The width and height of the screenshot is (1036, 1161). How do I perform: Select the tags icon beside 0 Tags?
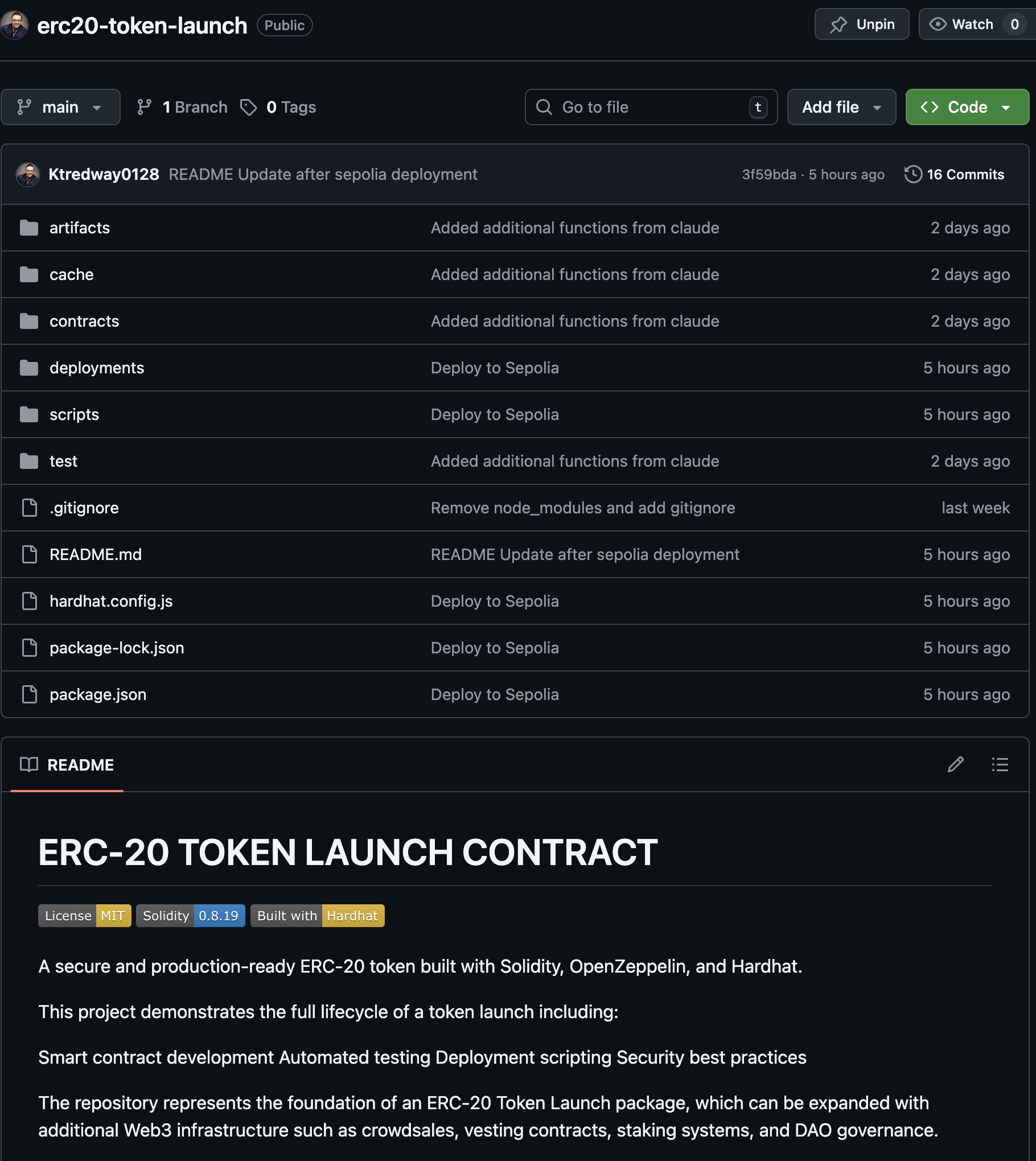(x=249, y=107)
